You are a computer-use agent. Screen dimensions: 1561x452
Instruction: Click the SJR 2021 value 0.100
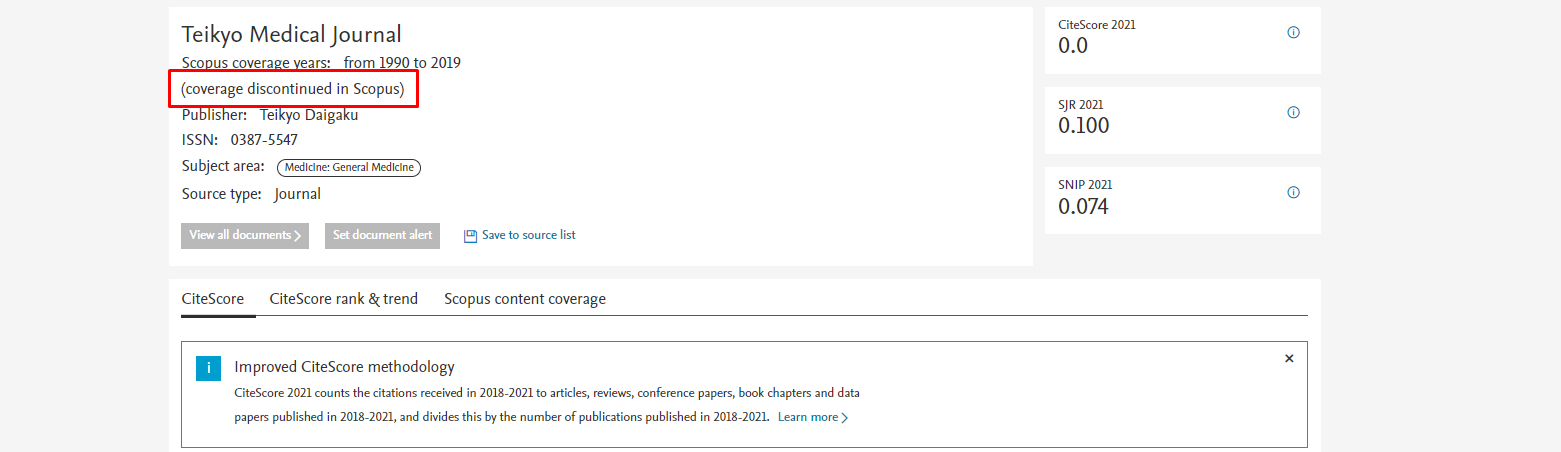click(1083, 126)
